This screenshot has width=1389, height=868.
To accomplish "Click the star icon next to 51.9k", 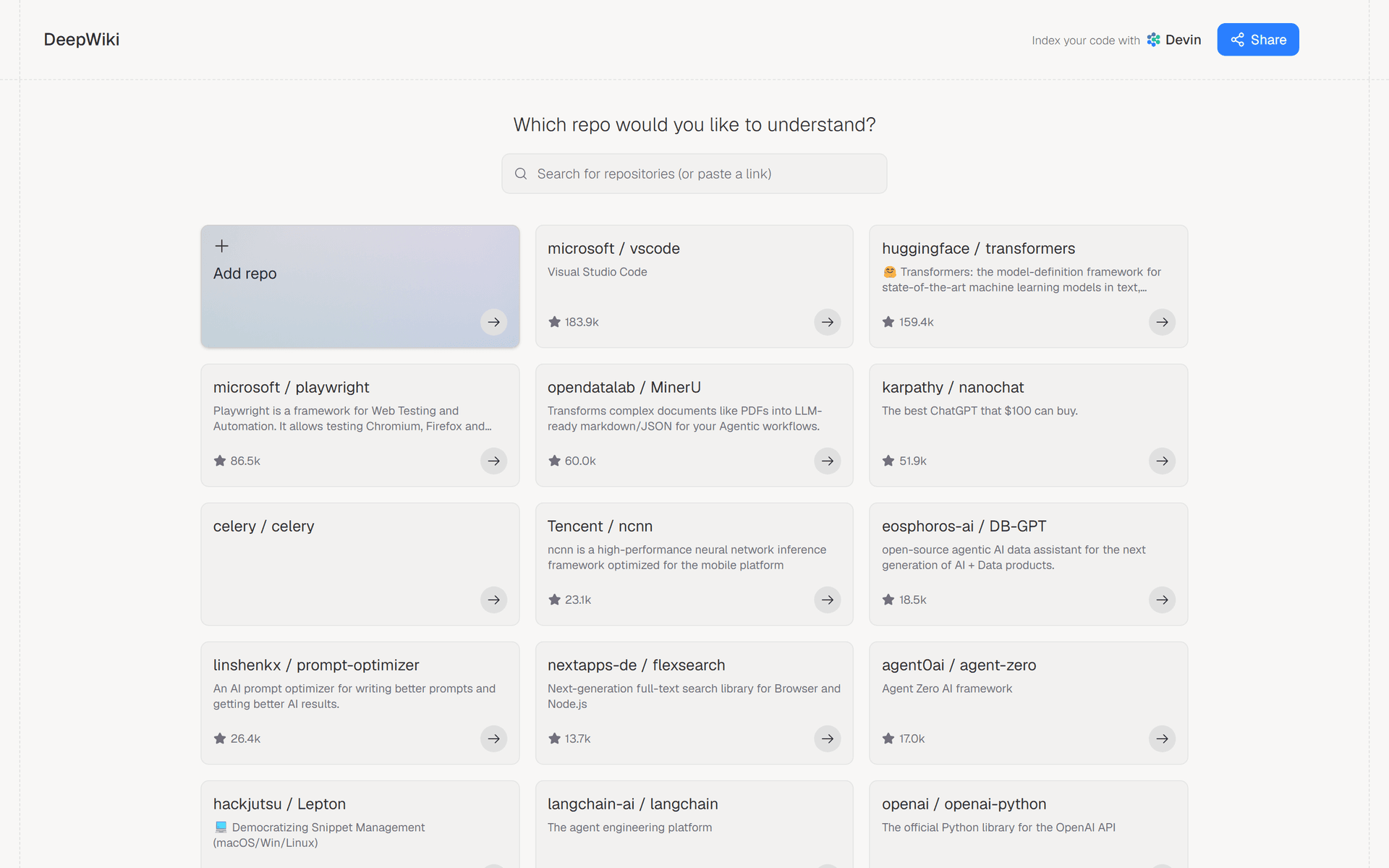I will point(888,461).
